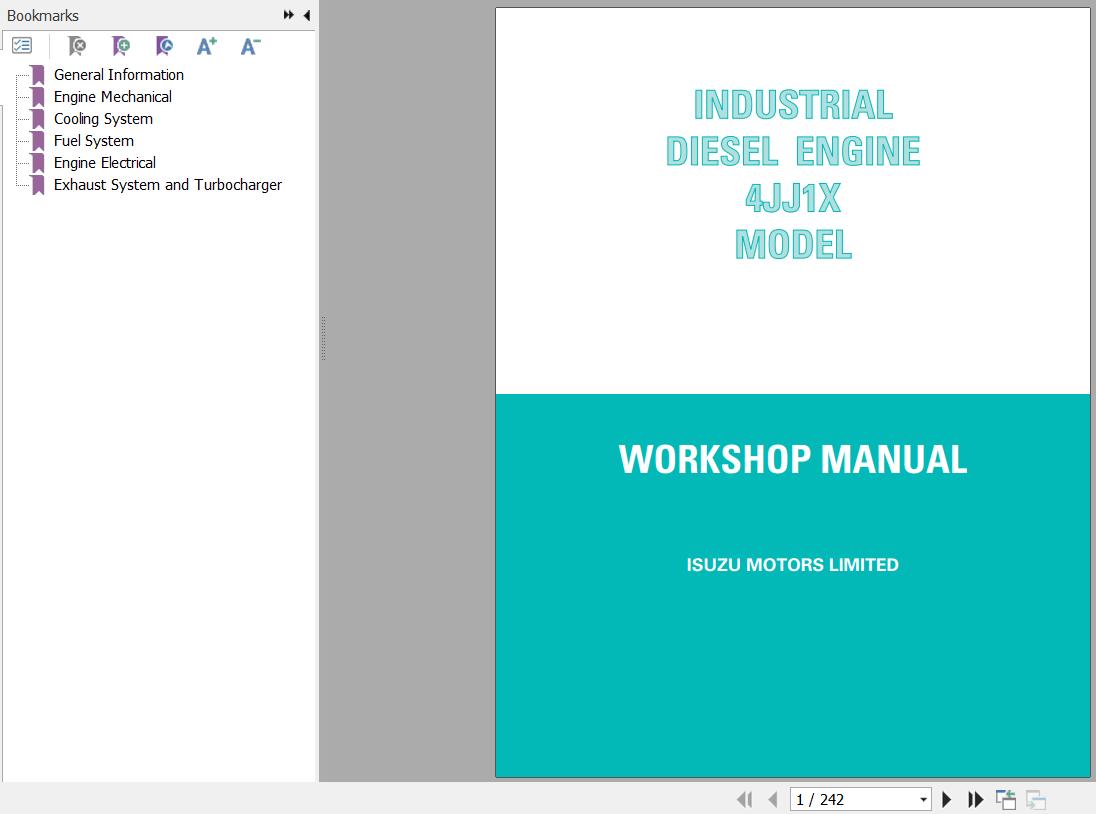This screenshot has height=814, width=1096.
Task: Click the bookmark properties icon
Action: coord(165,46)
